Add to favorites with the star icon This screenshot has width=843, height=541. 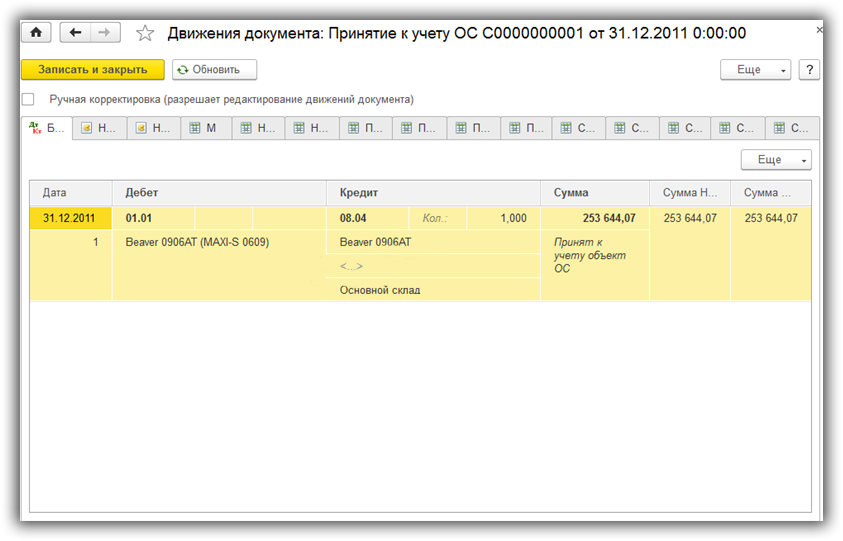(145, 34)
